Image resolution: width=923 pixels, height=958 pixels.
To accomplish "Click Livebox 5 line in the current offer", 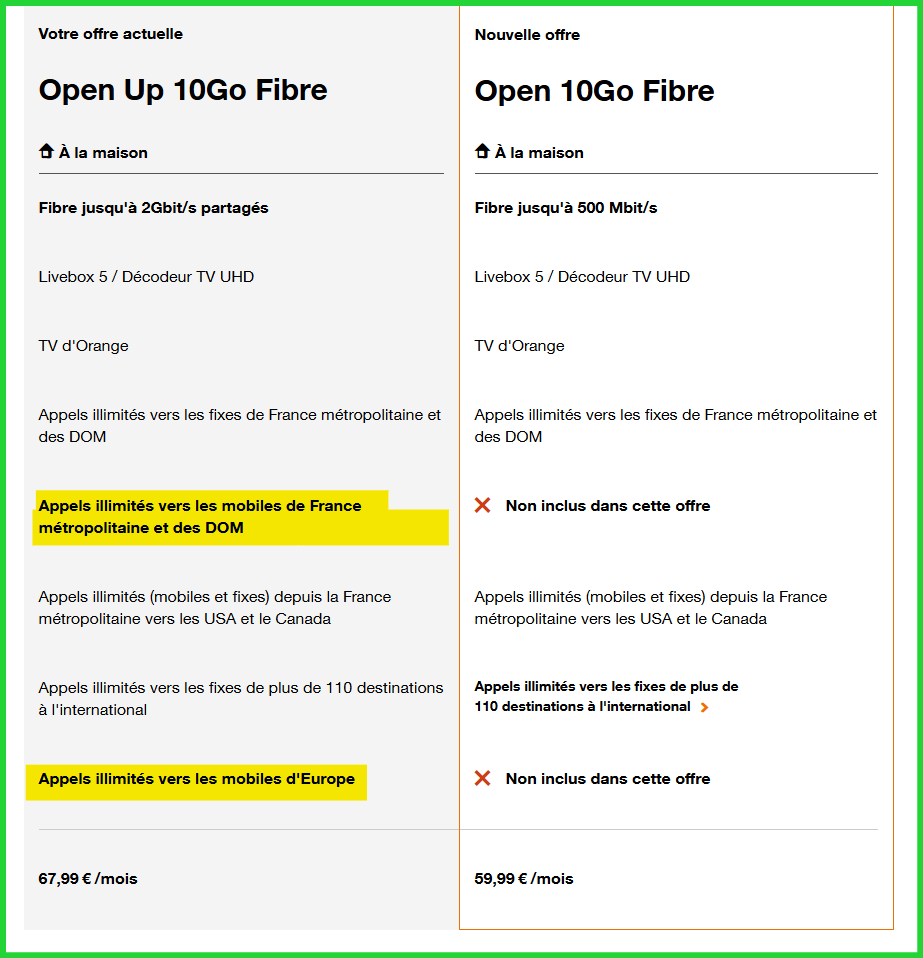I will click(146, 277).
